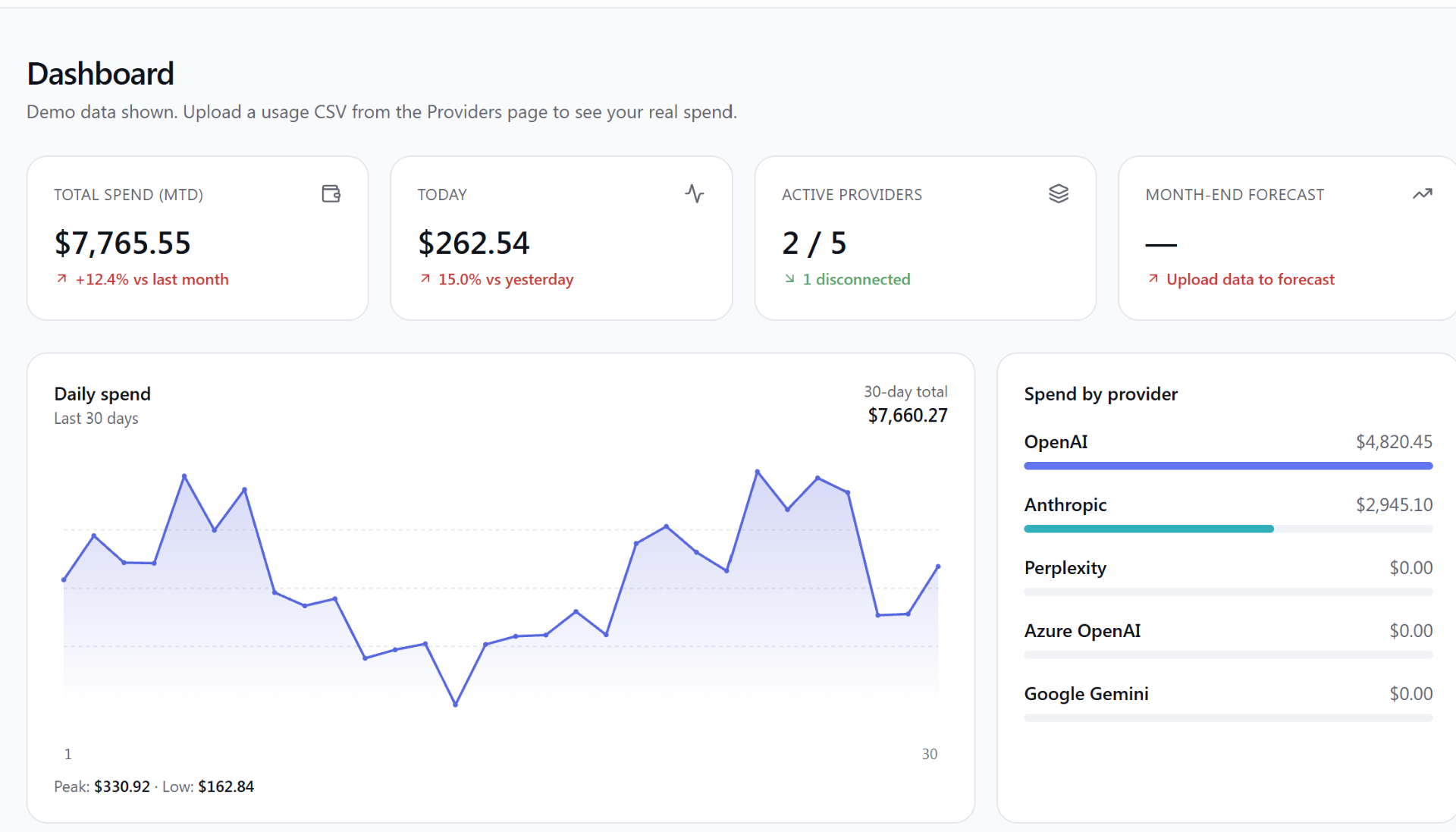Click the last data point on the daily spend chart
Image resolution: width=1456 pixels, height=832 pixels.
[x=938, y=567]
